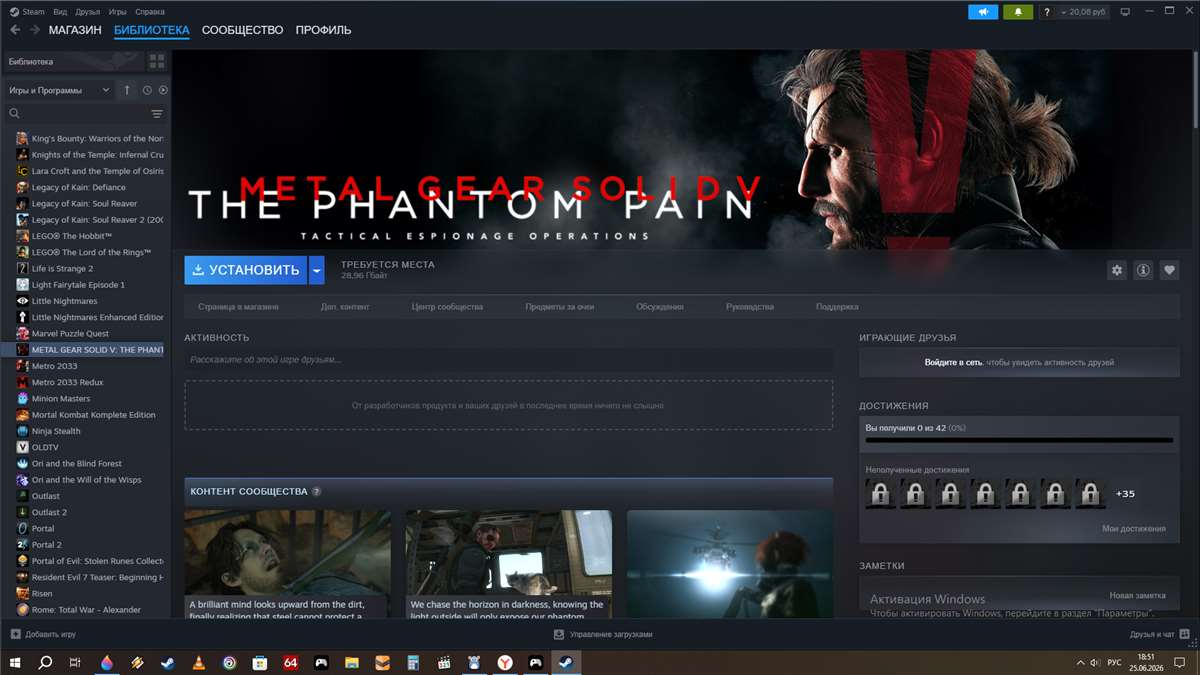Open the БИБЛИОТЕКА tab
This screenshot has width=1200, height=675.
pos(151,30)
